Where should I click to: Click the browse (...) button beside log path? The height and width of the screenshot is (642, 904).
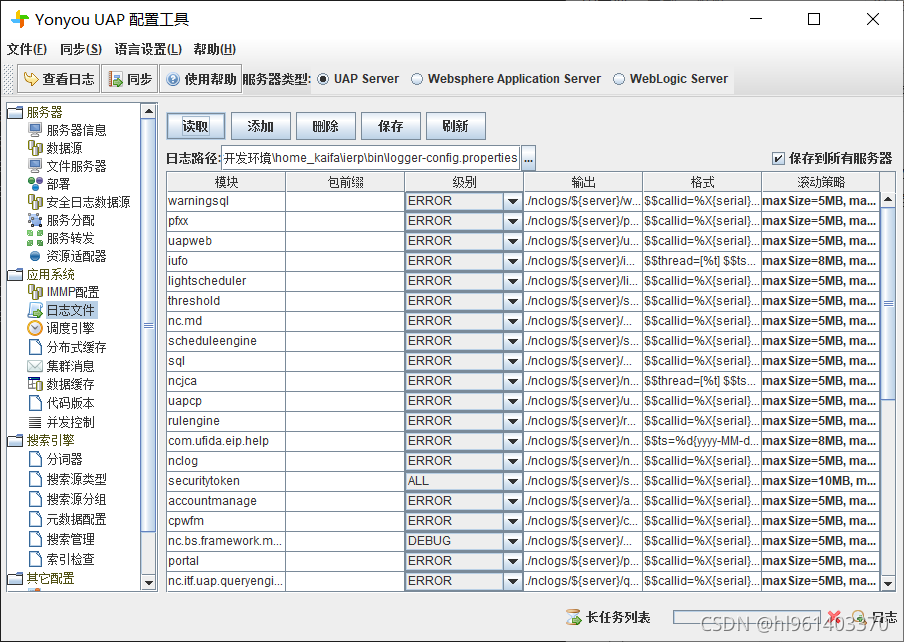tap(528, 158)
